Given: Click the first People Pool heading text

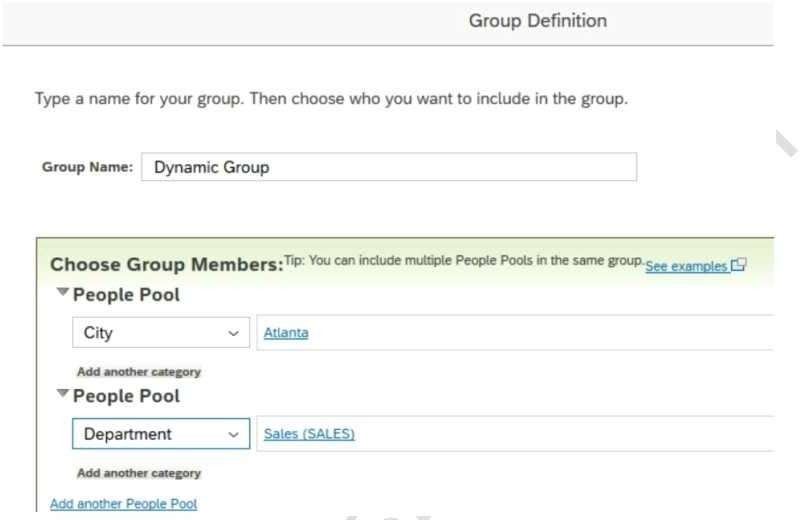Looking at the screenshot, I should pyautogui.click(x=126, y=295).
